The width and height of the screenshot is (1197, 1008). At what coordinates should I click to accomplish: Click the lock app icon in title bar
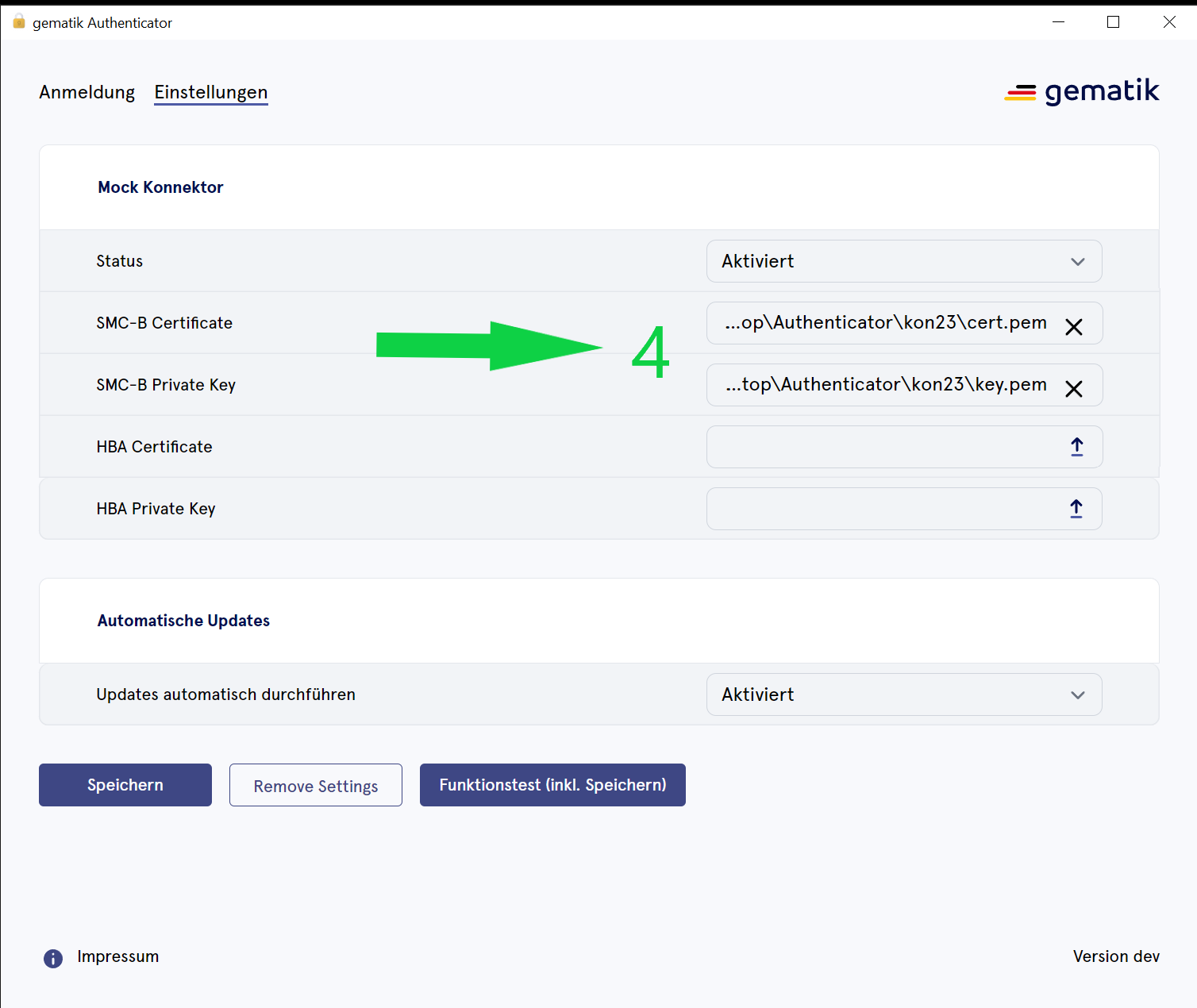pyautogui.click(x=19, y=22)
